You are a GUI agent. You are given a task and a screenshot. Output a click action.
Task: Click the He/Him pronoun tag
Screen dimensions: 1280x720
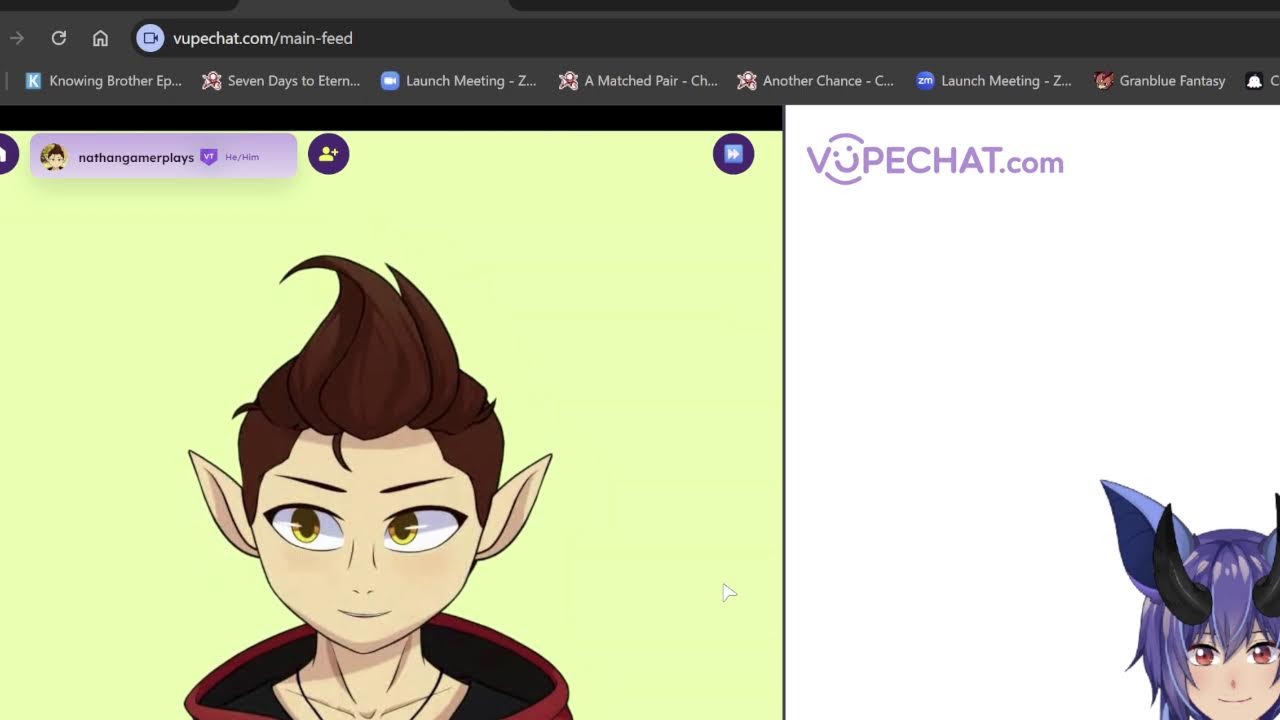click(x=242, y=157)
